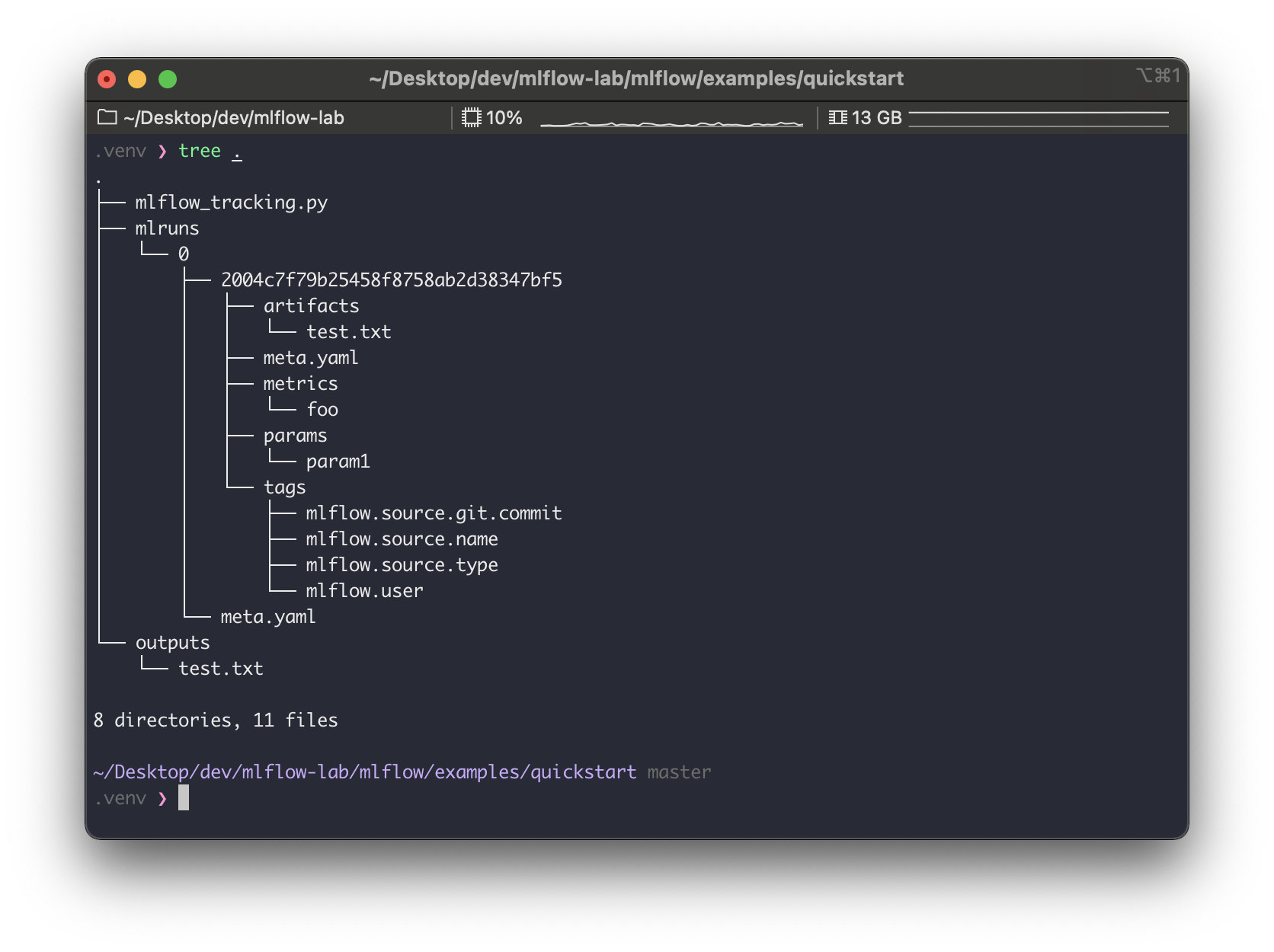1274x952 pixels.
Task: Click the 'mlruns' directory name
Action: click(x=167, y=228)
